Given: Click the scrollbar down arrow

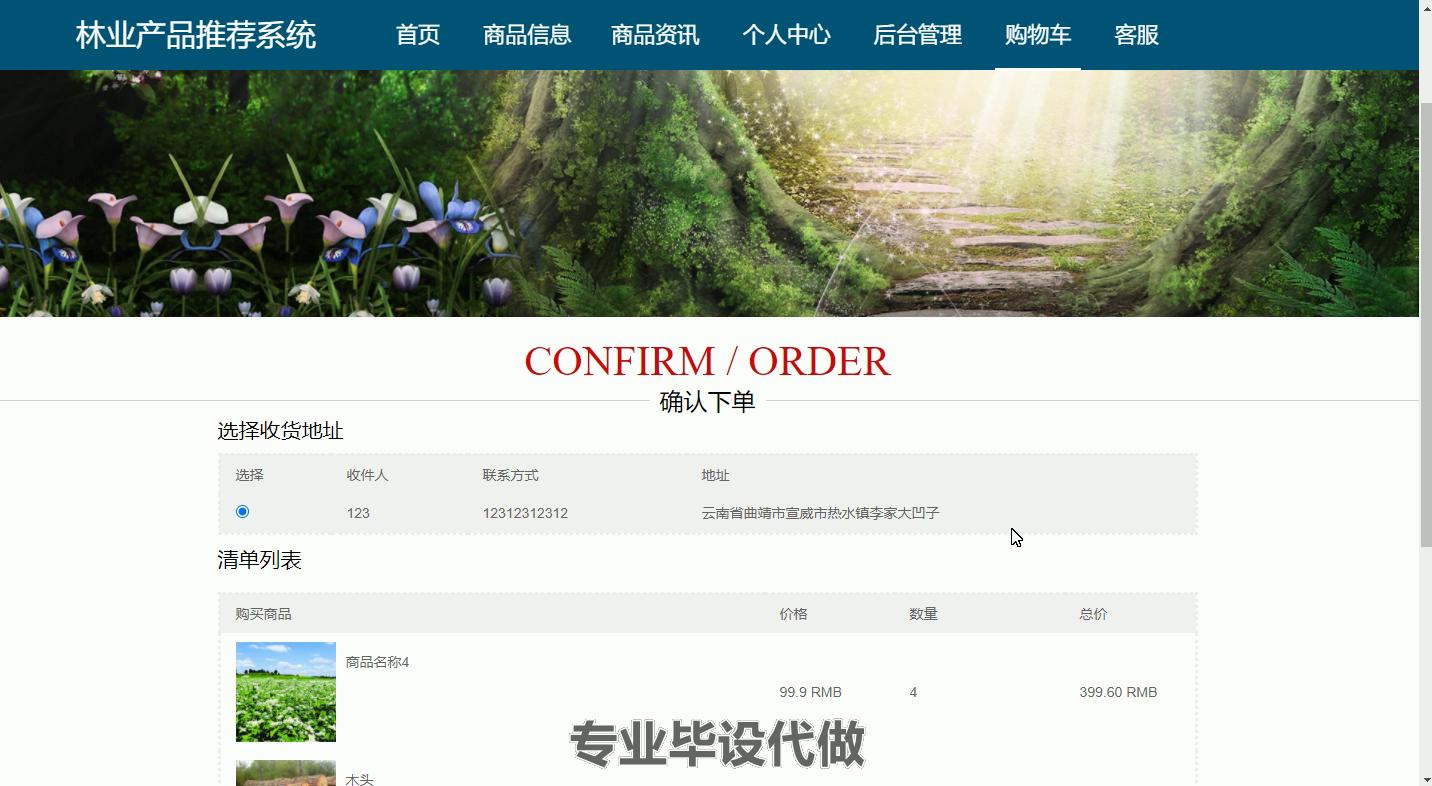Looking at the screenshot, I should [1425, 778].
